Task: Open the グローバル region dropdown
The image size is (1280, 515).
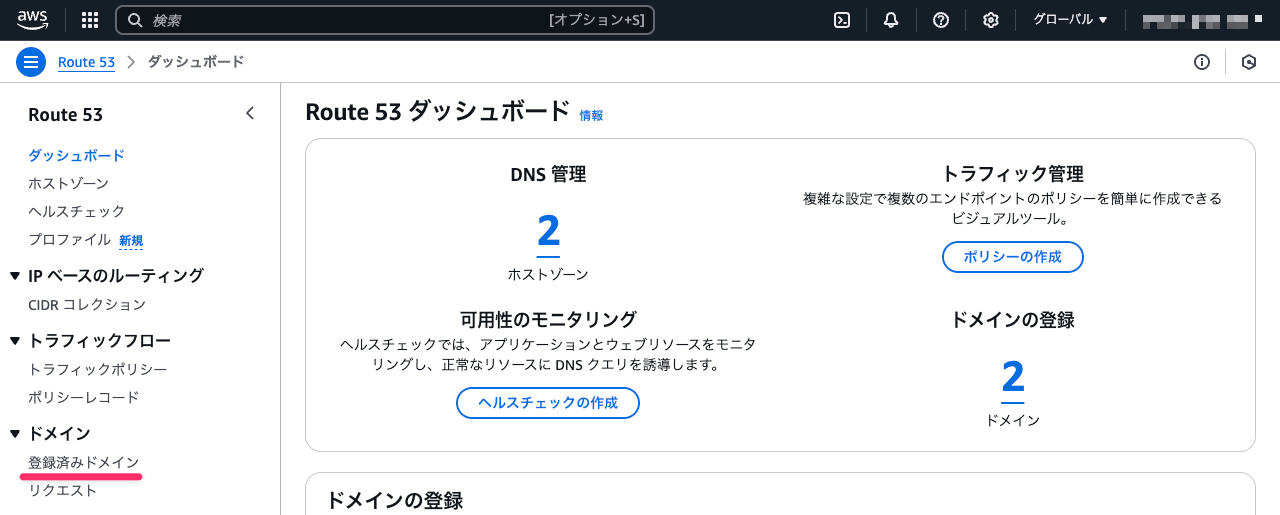Action: [x=1070, y=20]
